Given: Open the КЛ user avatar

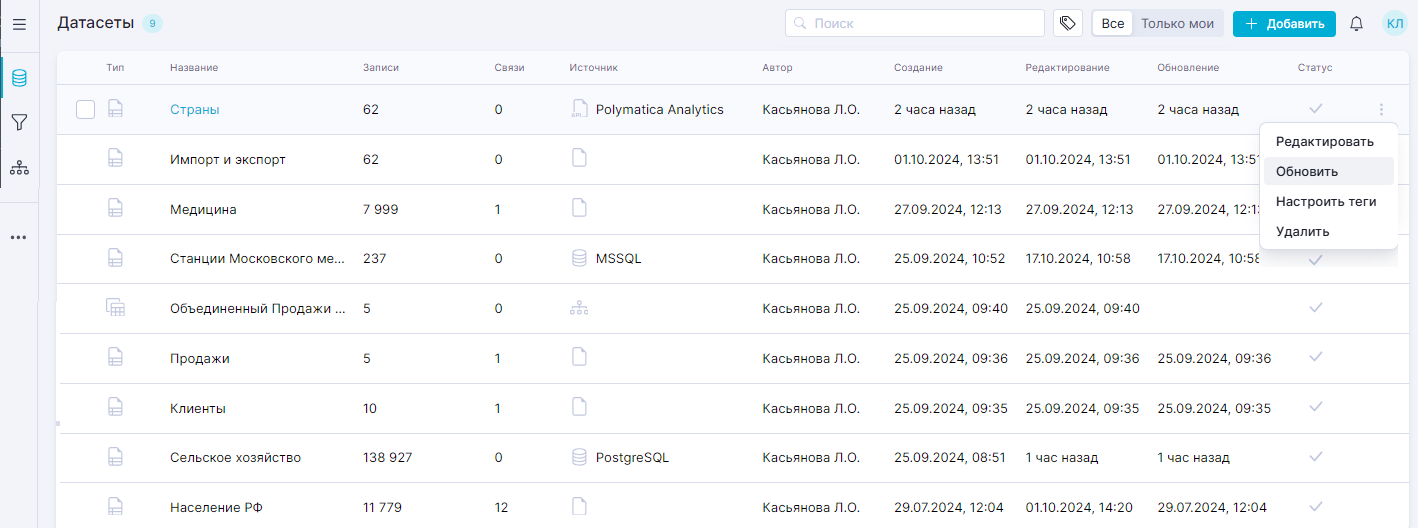Looking at the screenshot, I should coord(1394,24).
